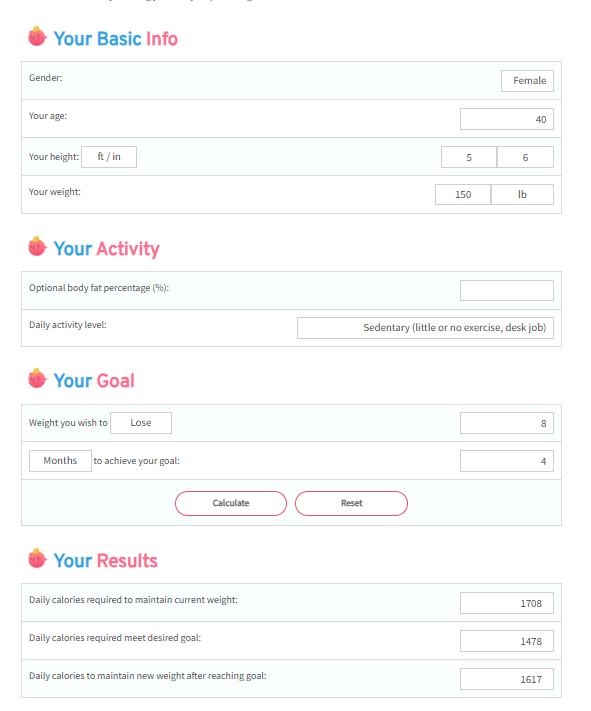Click the weight amount to lose field

coord(507,423)
